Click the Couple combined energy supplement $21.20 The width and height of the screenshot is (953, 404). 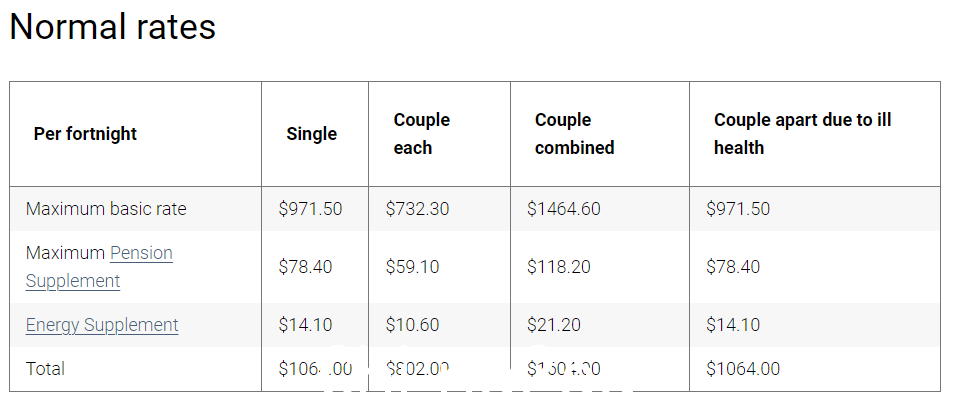pos(554,325)
